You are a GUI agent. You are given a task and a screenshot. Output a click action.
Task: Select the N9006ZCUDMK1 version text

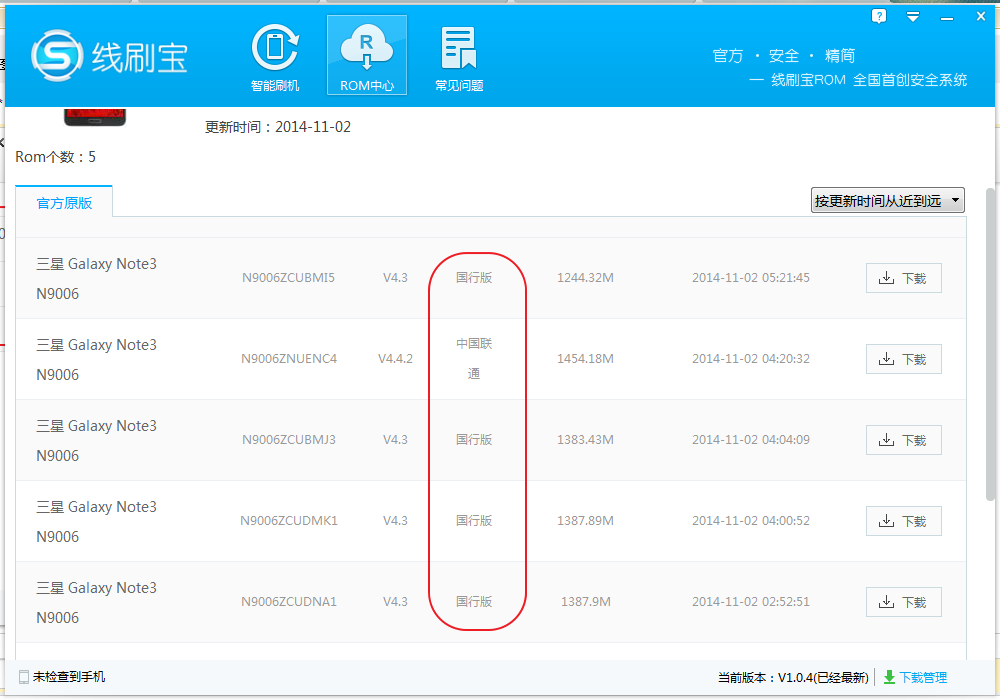tap(289, 521)
